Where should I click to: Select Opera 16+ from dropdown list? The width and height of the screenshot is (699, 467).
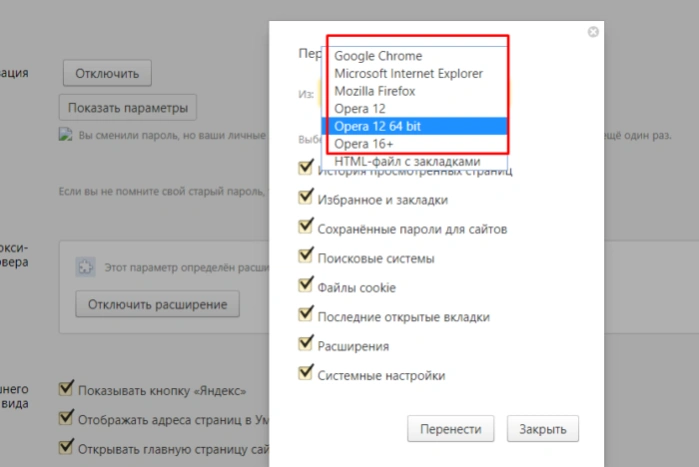(x=414, y=144)
